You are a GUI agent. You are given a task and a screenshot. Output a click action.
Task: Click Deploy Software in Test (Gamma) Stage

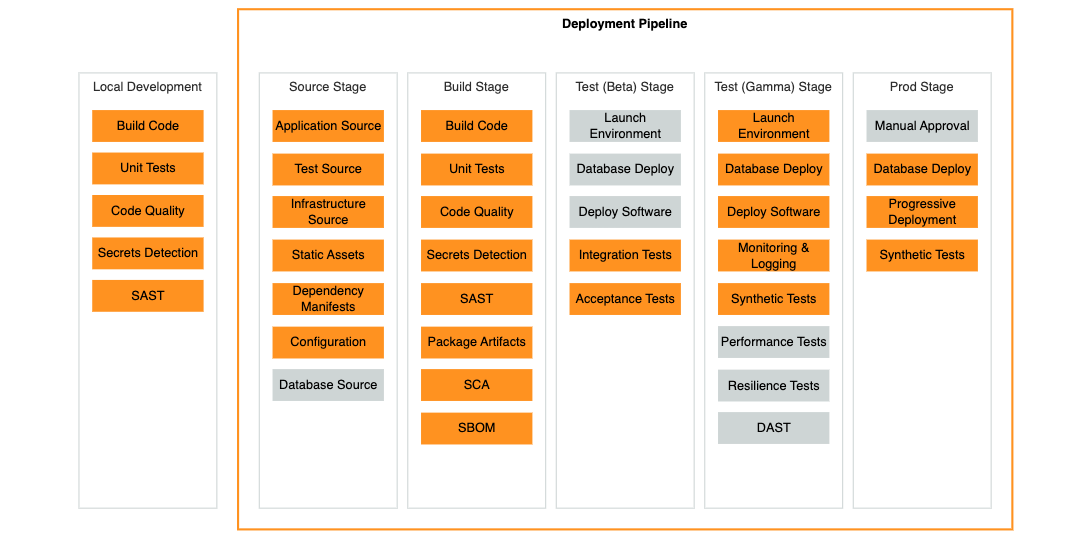point(773,212)
